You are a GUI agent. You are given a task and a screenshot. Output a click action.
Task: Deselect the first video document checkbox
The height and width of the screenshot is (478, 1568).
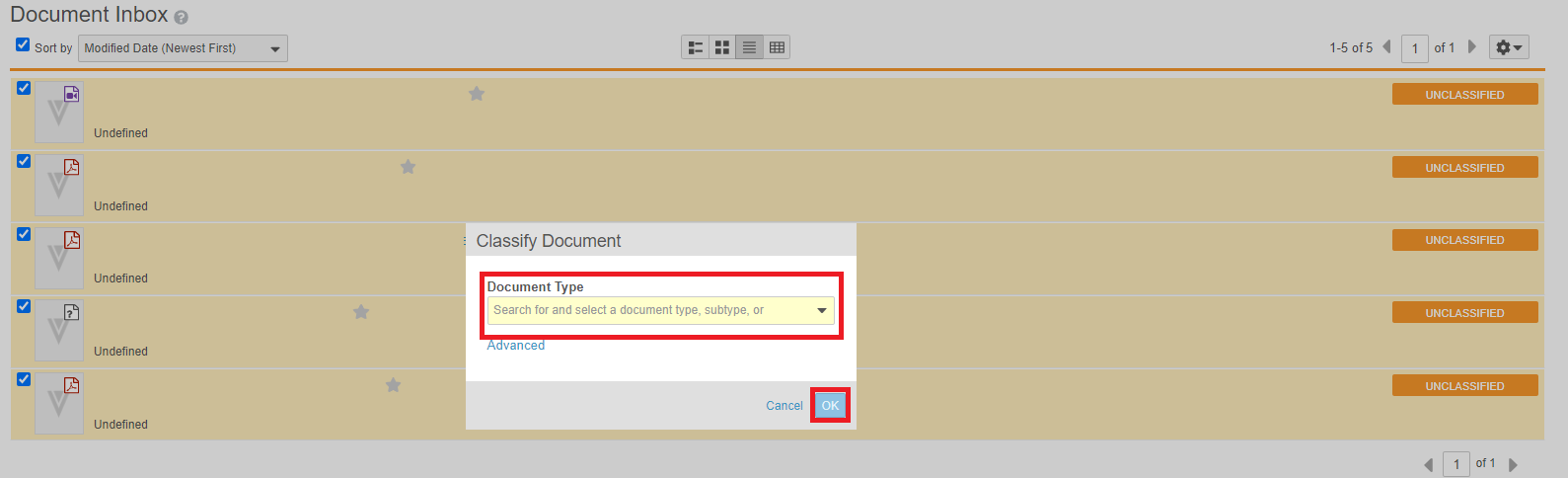tap(24, 88)
